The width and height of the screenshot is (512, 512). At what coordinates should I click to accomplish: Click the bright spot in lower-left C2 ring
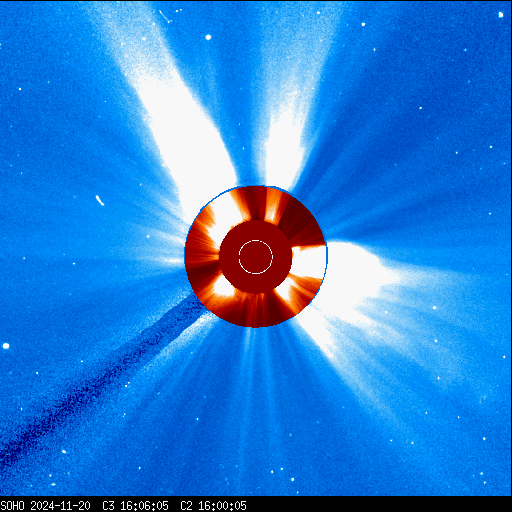coord(223,287)
